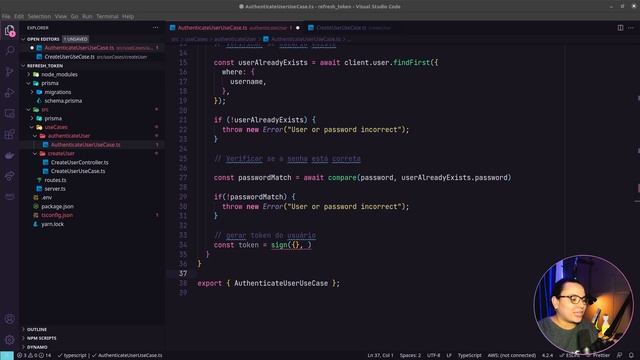
Task: Expand the Dynamo panel
Action: tap(37, 347)
